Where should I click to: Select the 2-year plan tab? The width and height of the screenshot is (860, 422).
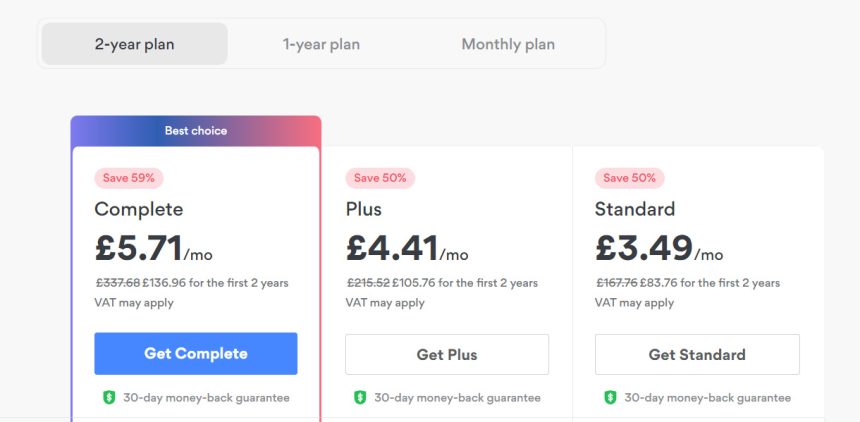pos(134,44)
